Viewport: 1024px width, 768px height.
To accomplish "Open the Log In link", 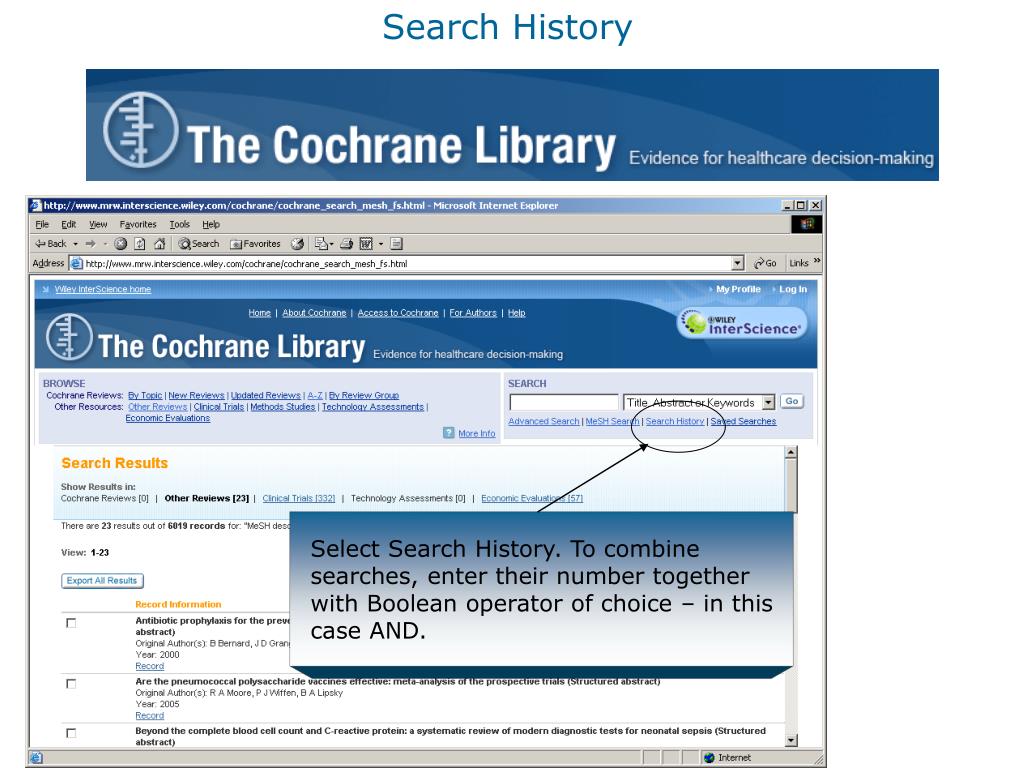I will pos(793,289).
